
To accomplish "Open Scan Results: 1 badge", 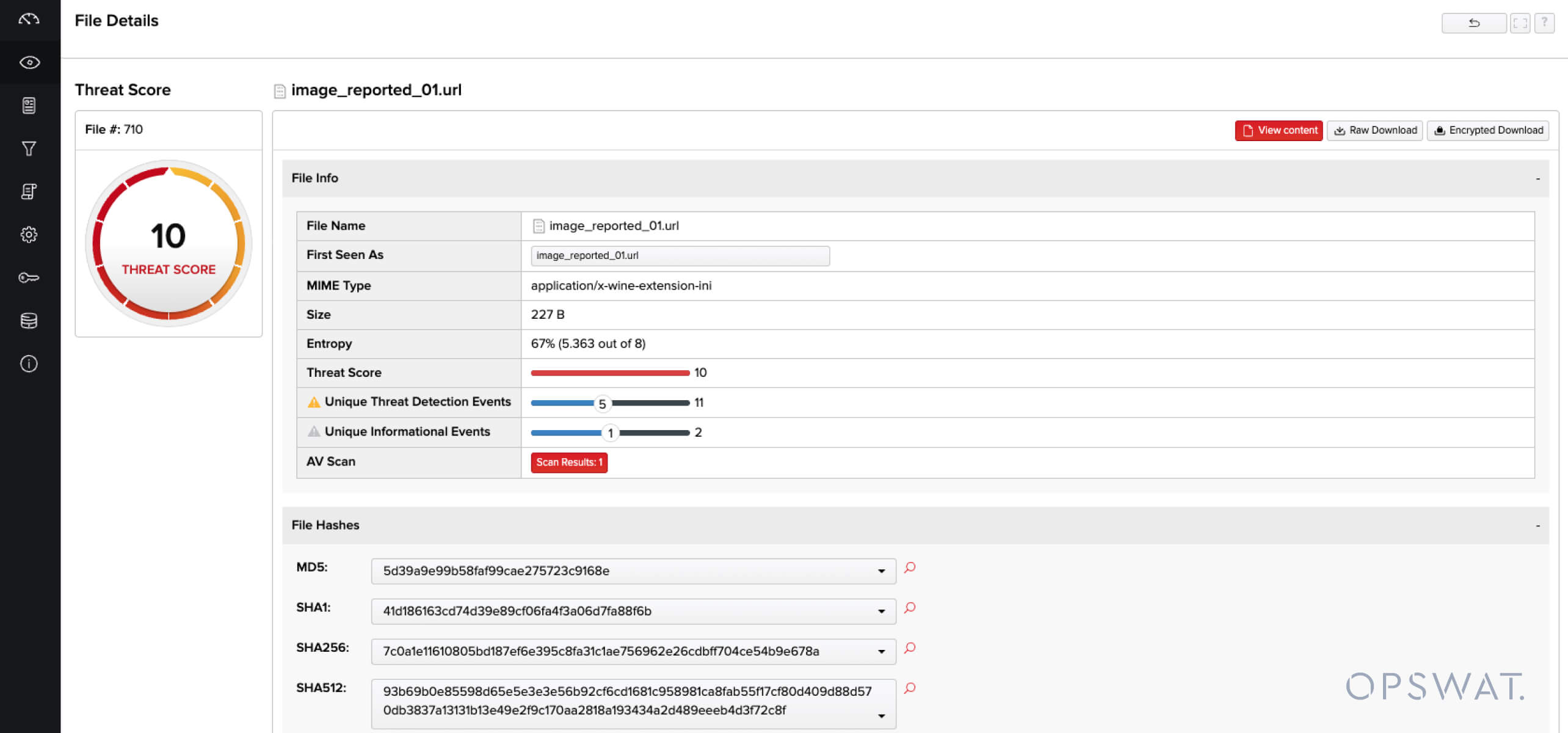I will tap(568, 462).
